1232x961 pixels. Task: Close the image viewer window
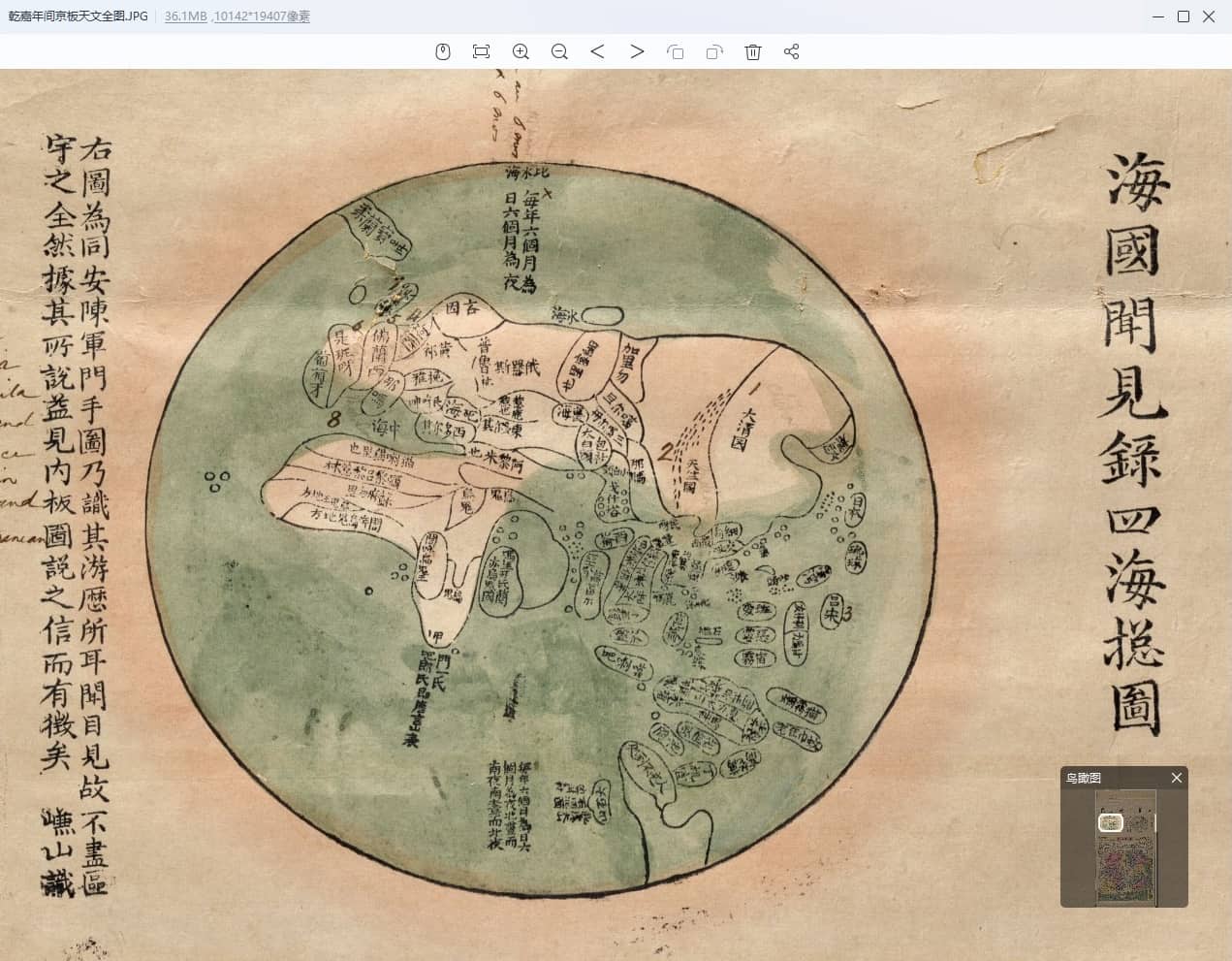(x=1209, y=16)
